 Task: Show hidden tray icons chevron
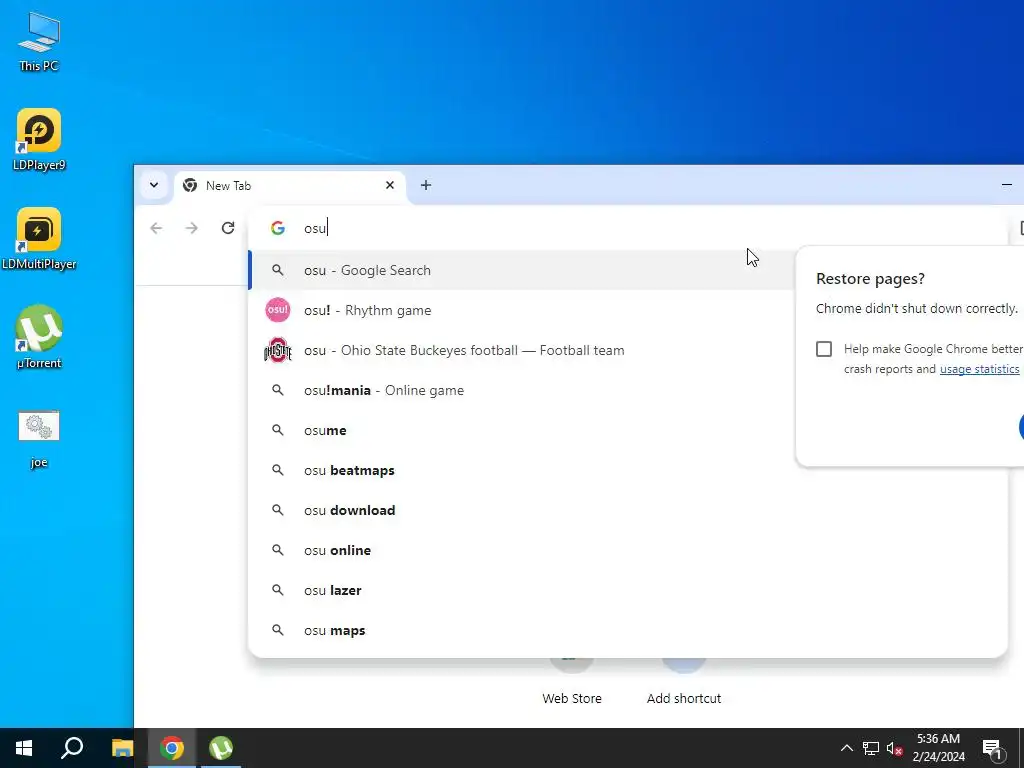point(846,748)
